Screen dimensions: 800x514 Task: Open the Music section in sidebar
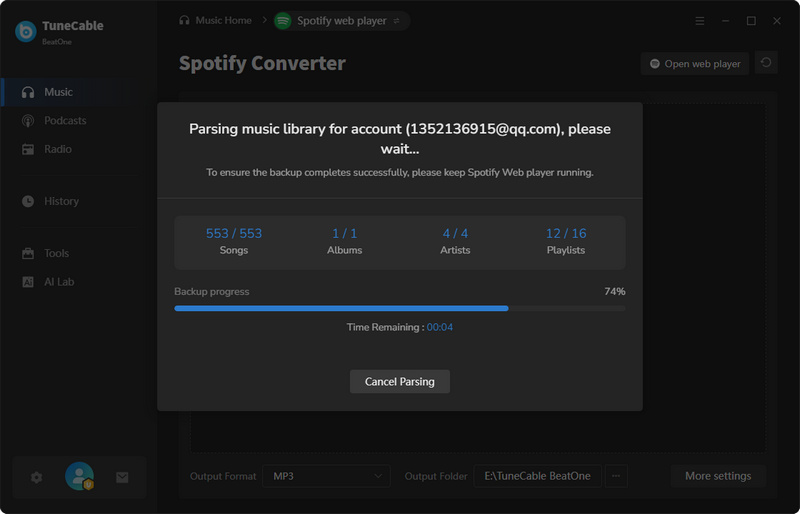tap(79, 92)
